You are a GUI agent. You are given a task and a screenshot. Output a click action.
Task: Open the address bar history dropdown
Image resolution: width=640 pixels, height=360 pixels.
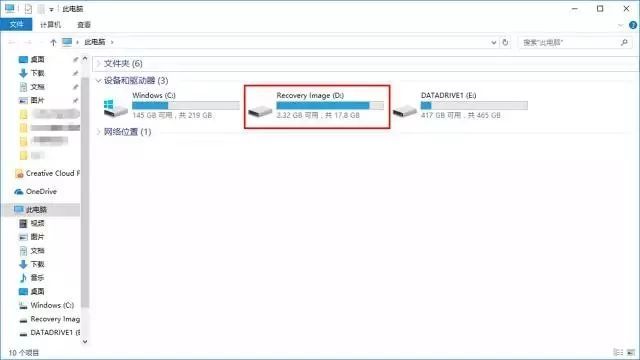tap(493, 42)
